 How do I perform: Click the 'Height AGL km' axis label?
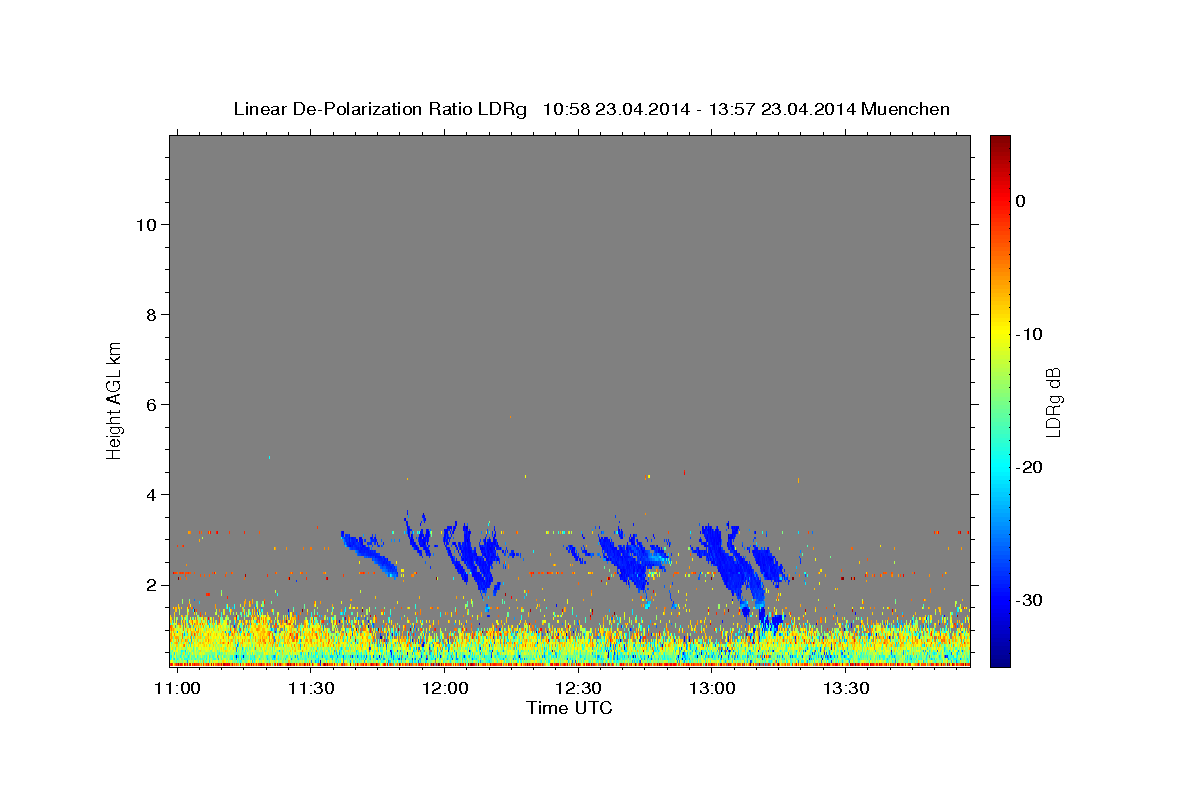click(114, 400)
